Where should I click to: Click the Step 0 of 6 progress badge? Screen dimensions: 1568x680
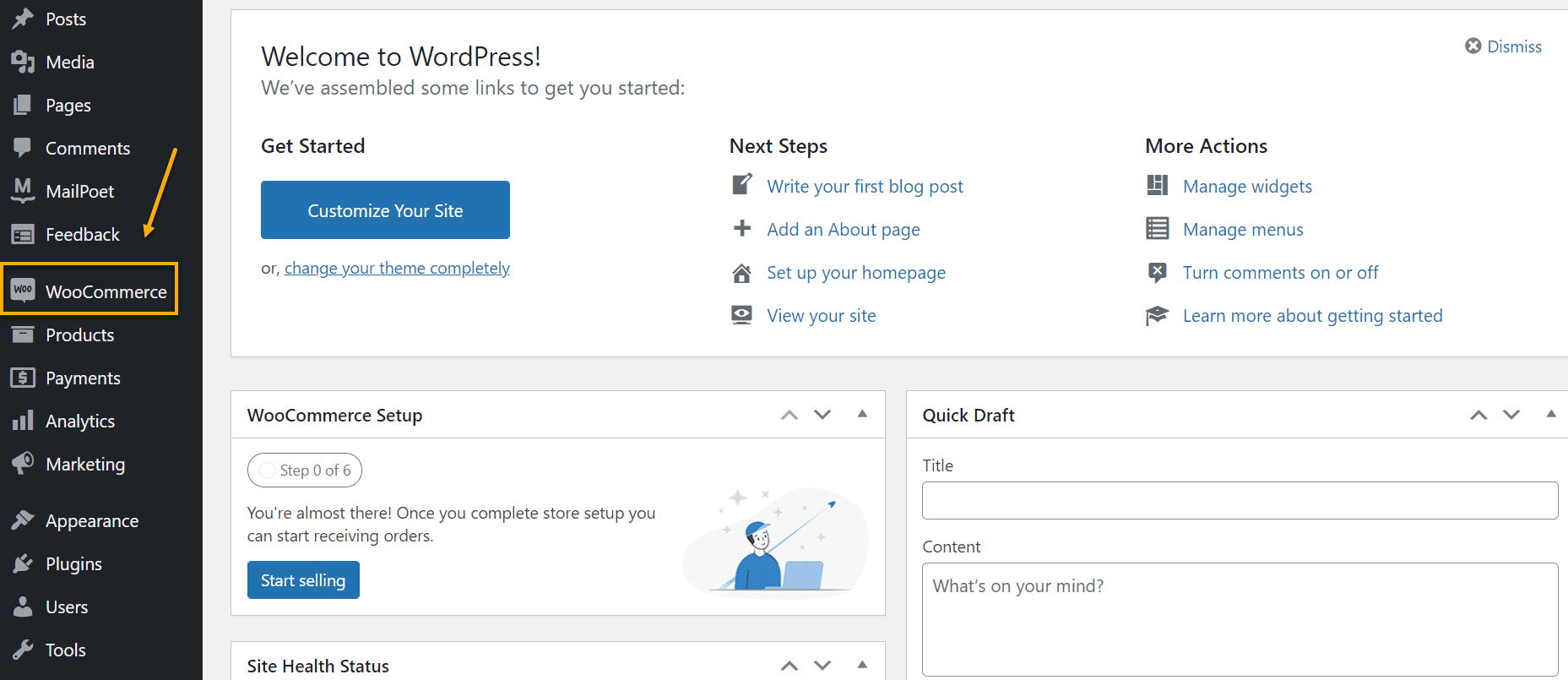(x=305, y=470)
